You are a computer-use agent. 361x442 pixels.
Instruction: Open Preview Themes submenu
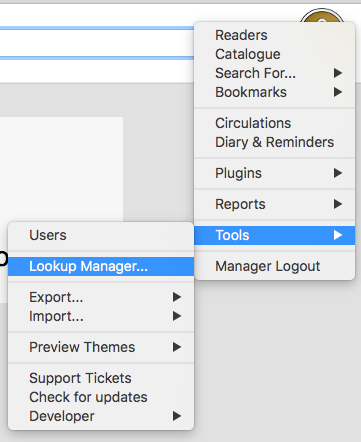tap(101, 347)
